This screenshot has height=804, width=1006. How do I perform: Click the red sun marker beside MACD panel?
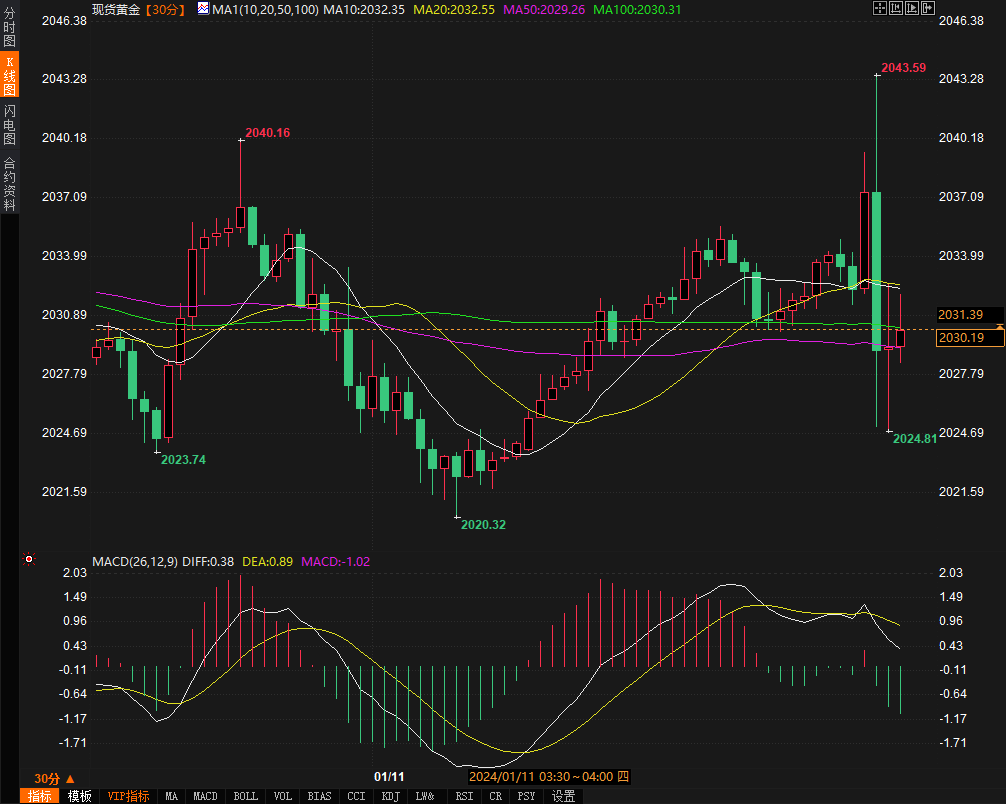[x=29, y=560]
